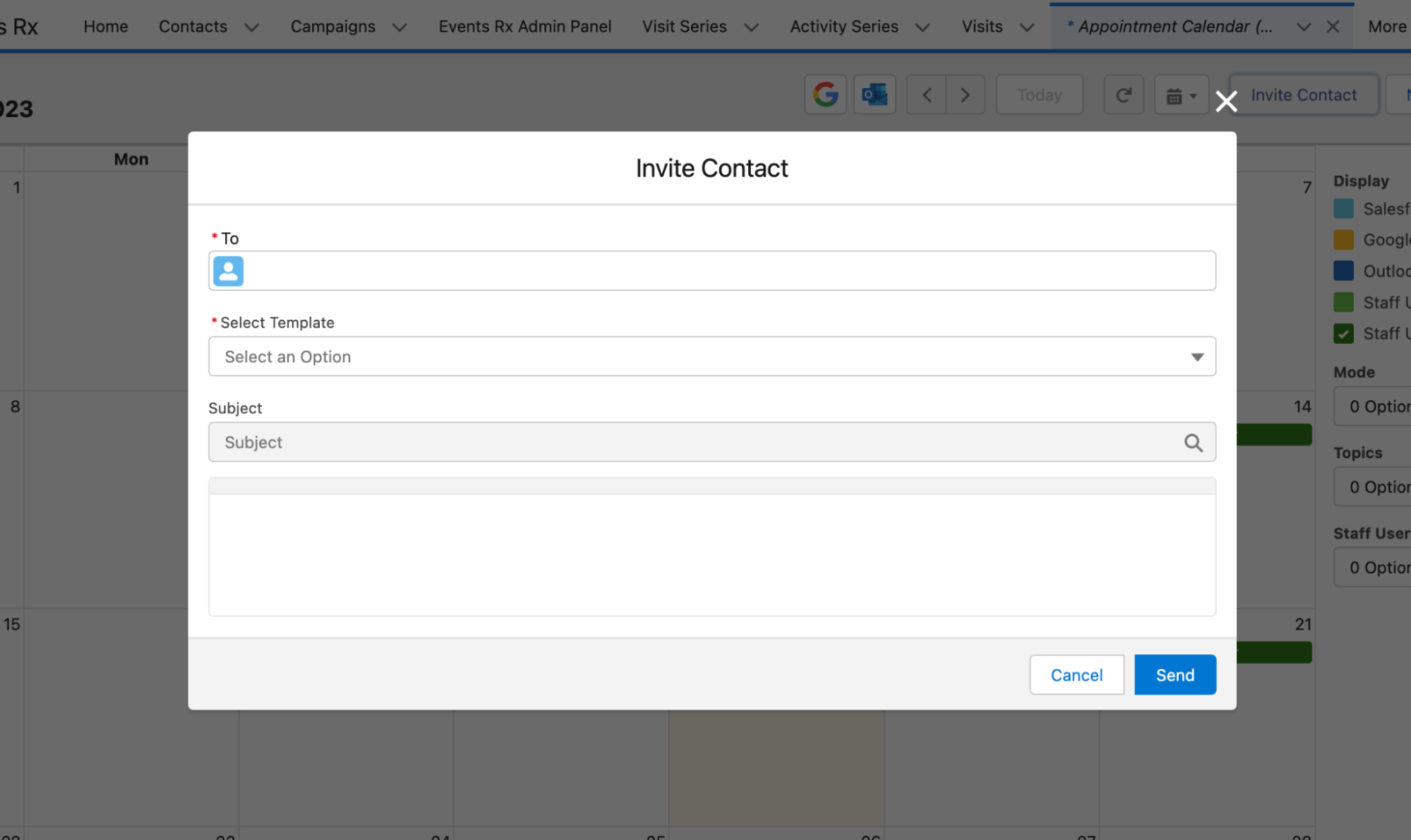The width and height of the screenshot is (1411, 840).
Task: Click the calendar refresh icon
Action: (x=1124, y=95)
